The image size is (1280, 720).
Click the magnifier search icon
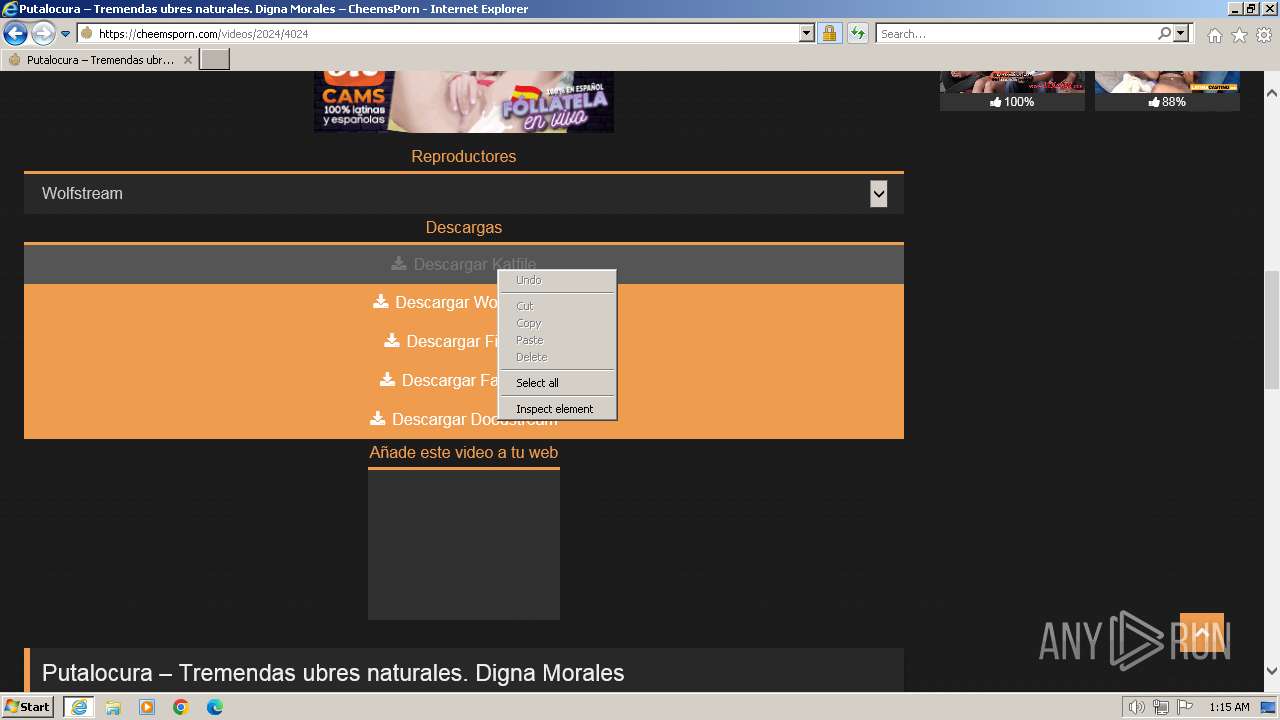click(1164, 34)
